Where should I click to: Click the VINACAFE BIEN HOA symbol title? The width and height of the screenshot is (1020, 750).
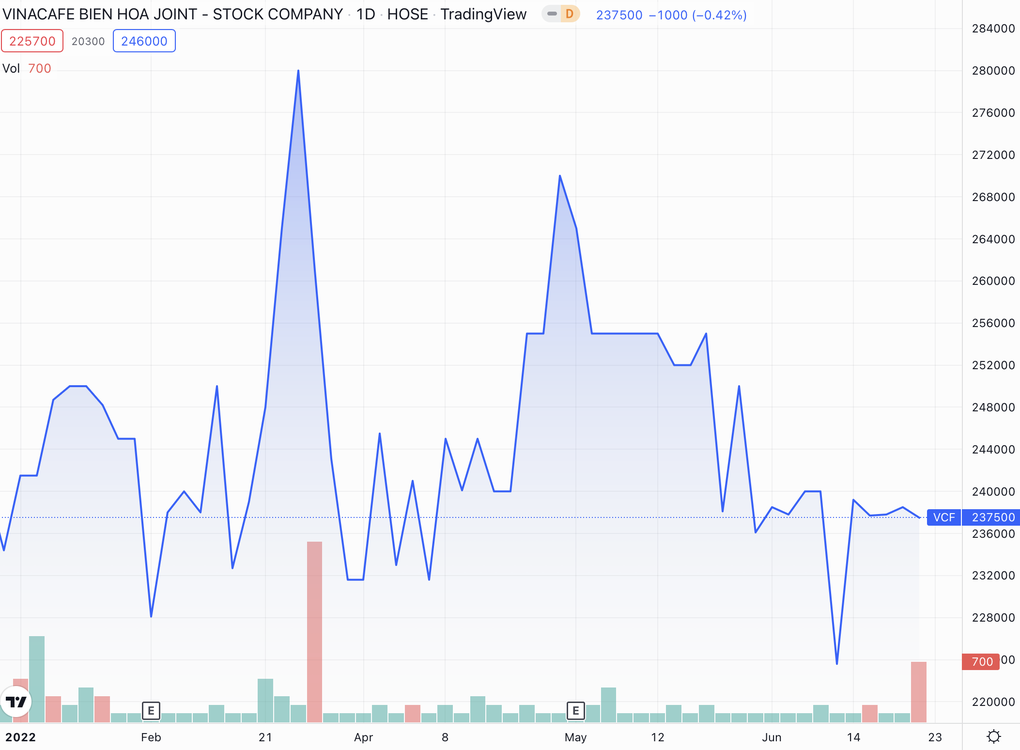point(172,14)
